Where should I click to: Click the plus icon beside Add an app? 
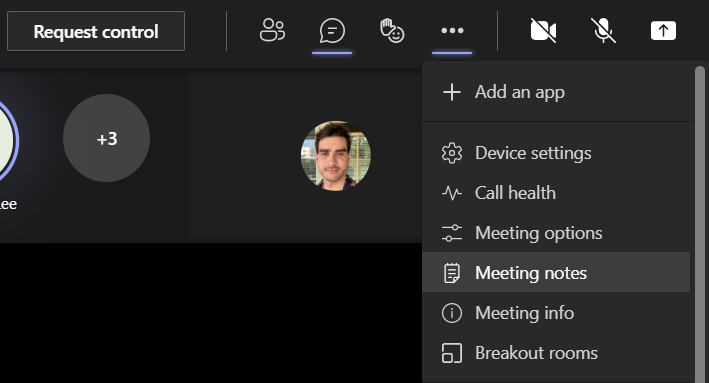(452, 92)
